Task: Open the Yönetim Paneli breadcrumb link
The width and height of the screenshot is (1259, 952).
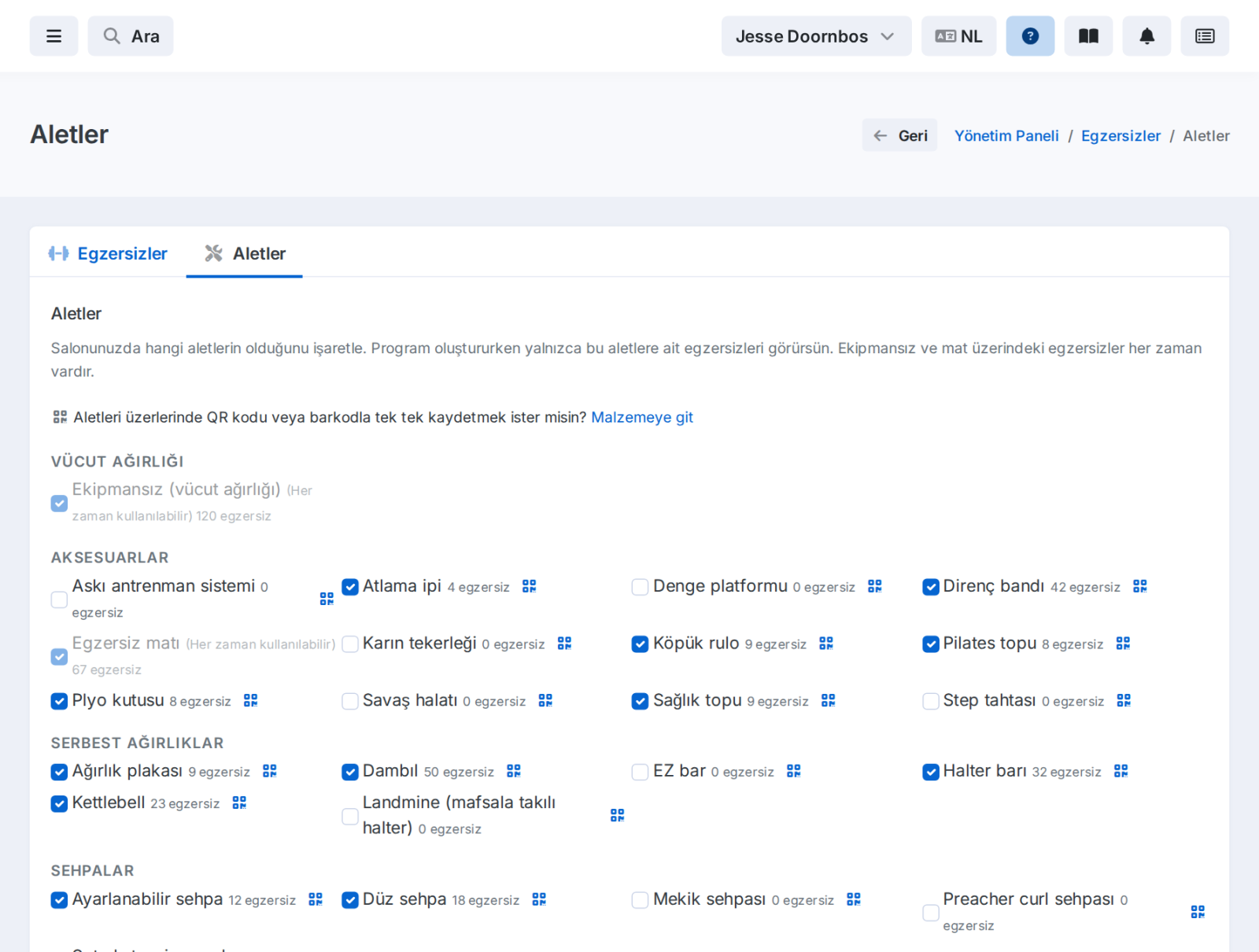Action: coord(1006,135)
